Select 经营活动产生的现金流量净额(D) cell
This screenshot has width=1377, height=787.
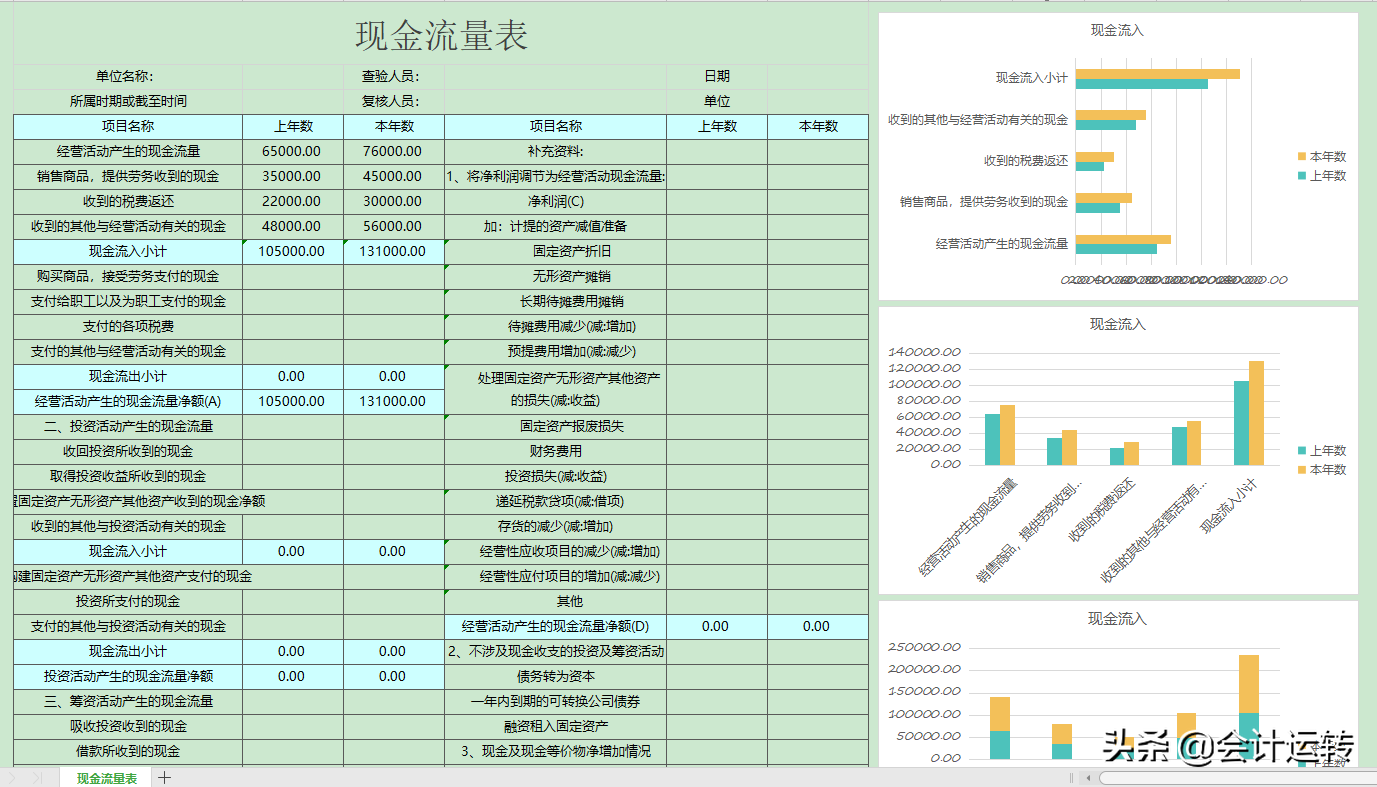click(556, 626)
